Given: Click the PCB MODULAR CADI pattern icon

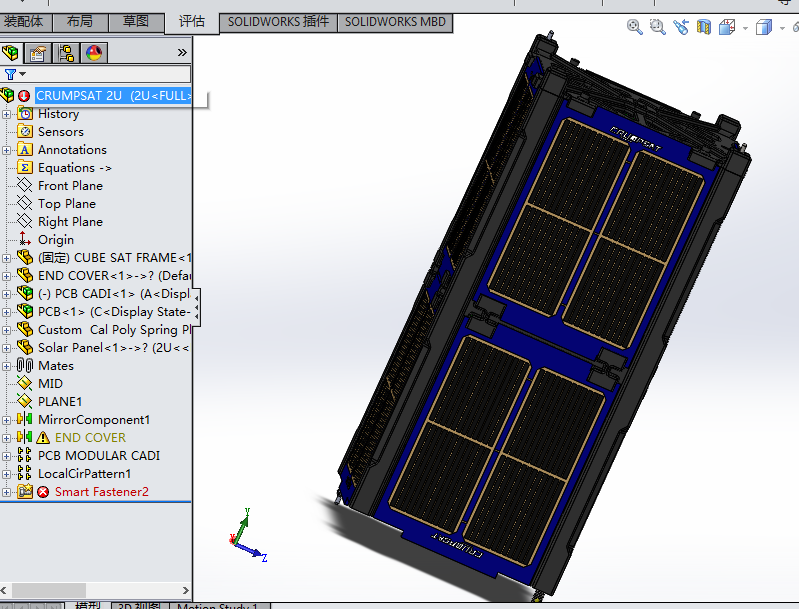Looking at the screenshot, I should (25, 455).
